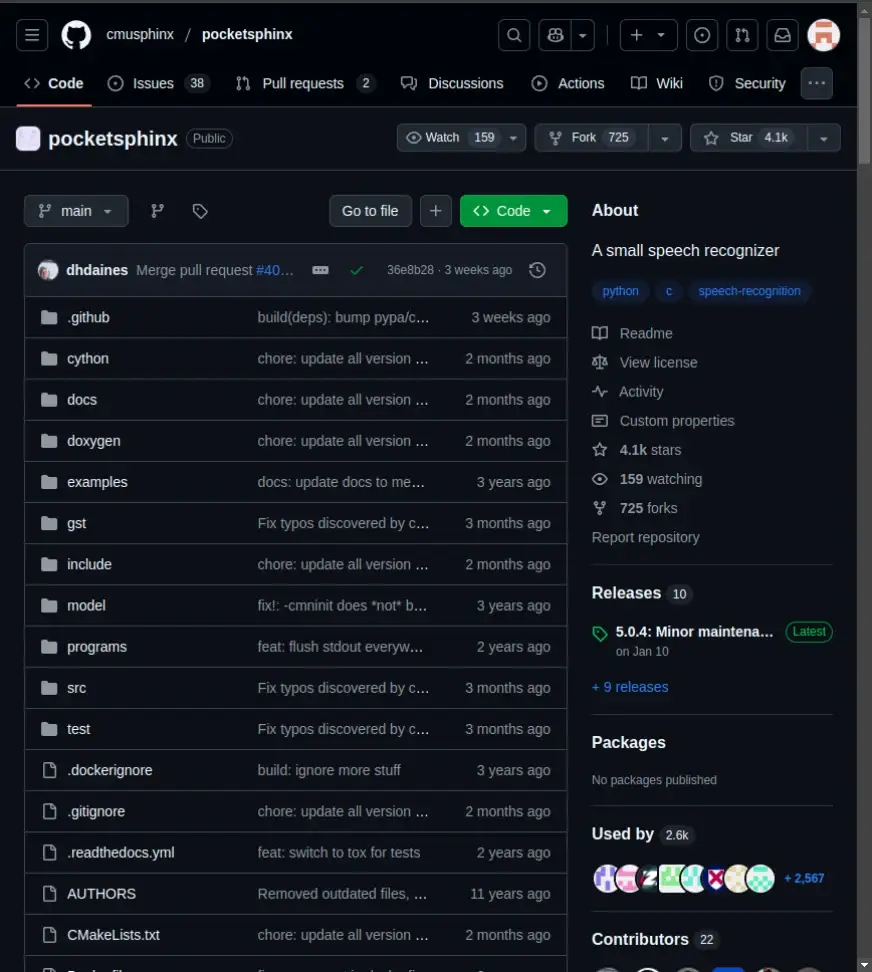The width and height of the screenshot is (872, 972).
Task: Open the + 9 releases link
Action: tap(630, 687)
